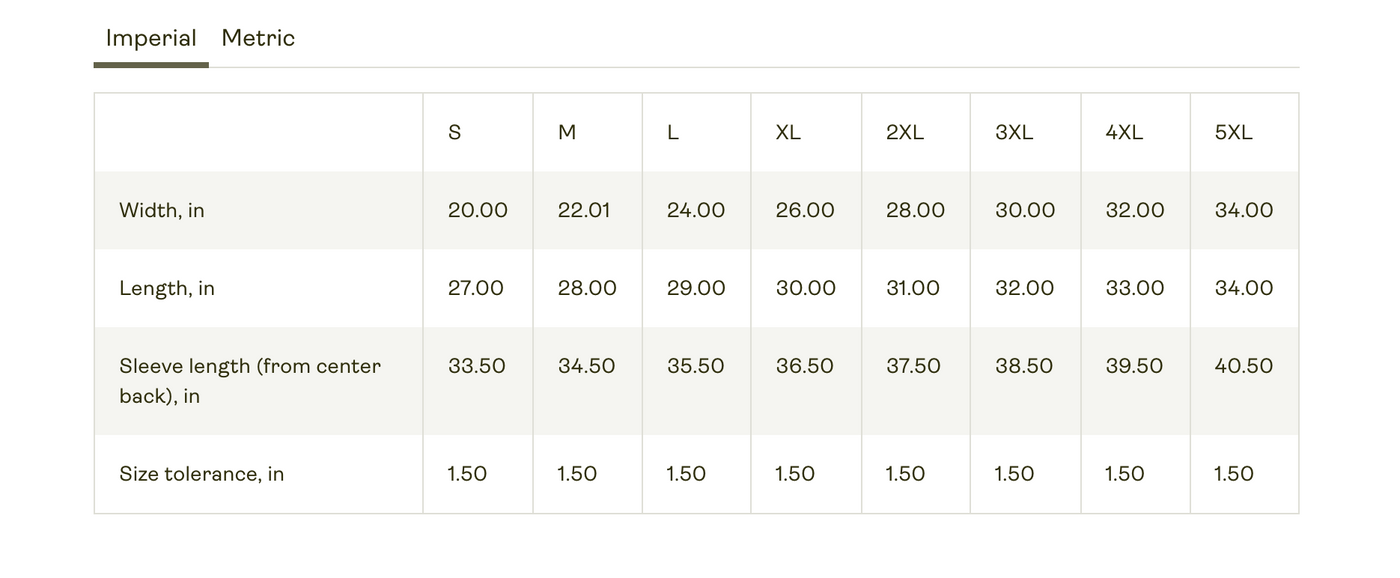
Task: Click the 3XL size column header
Action: [x=1014, y=132]
